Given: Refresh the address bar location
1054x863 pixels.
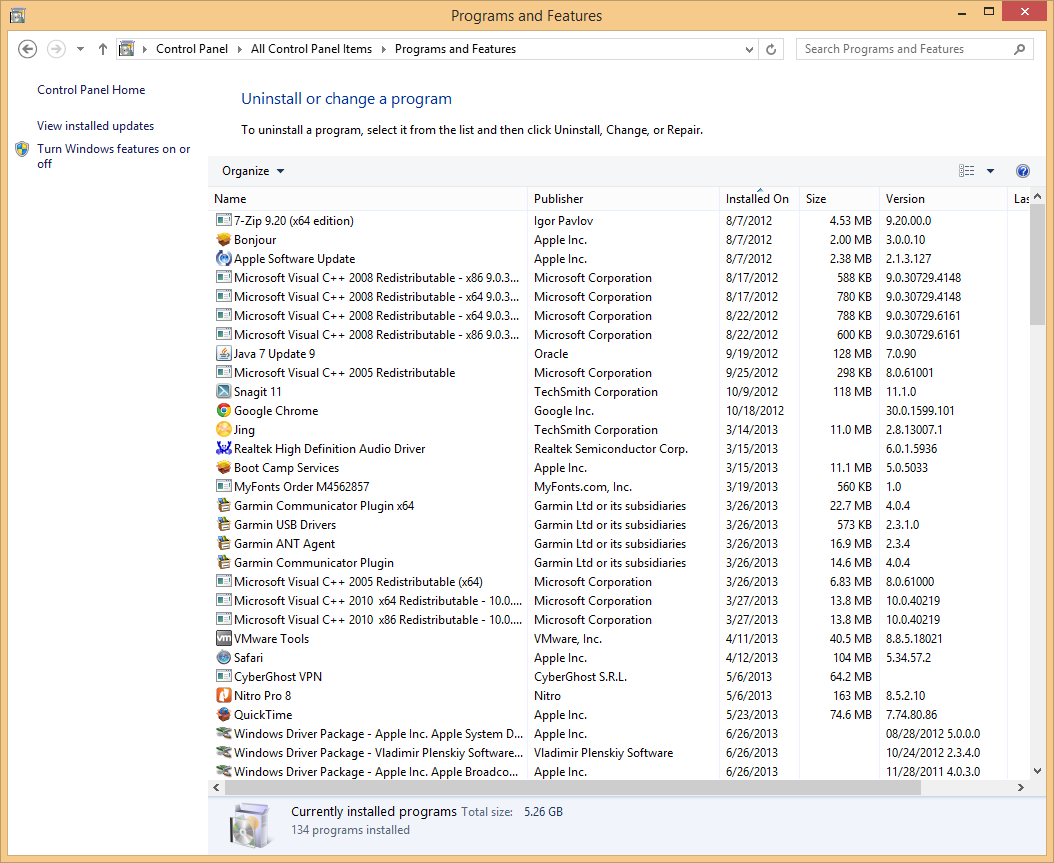Looking at the screenshot, I should click(771, 49).
